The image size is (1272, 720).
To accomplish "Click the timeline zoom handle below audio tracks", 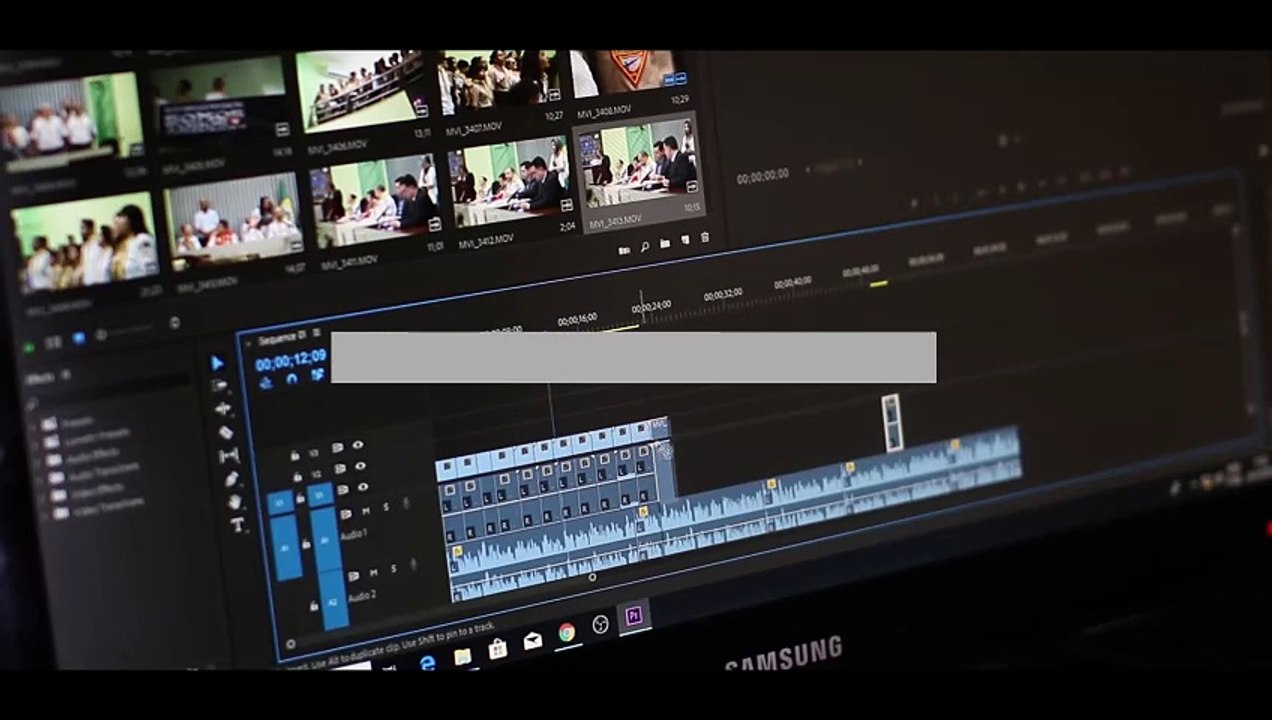I will [592, 577].
